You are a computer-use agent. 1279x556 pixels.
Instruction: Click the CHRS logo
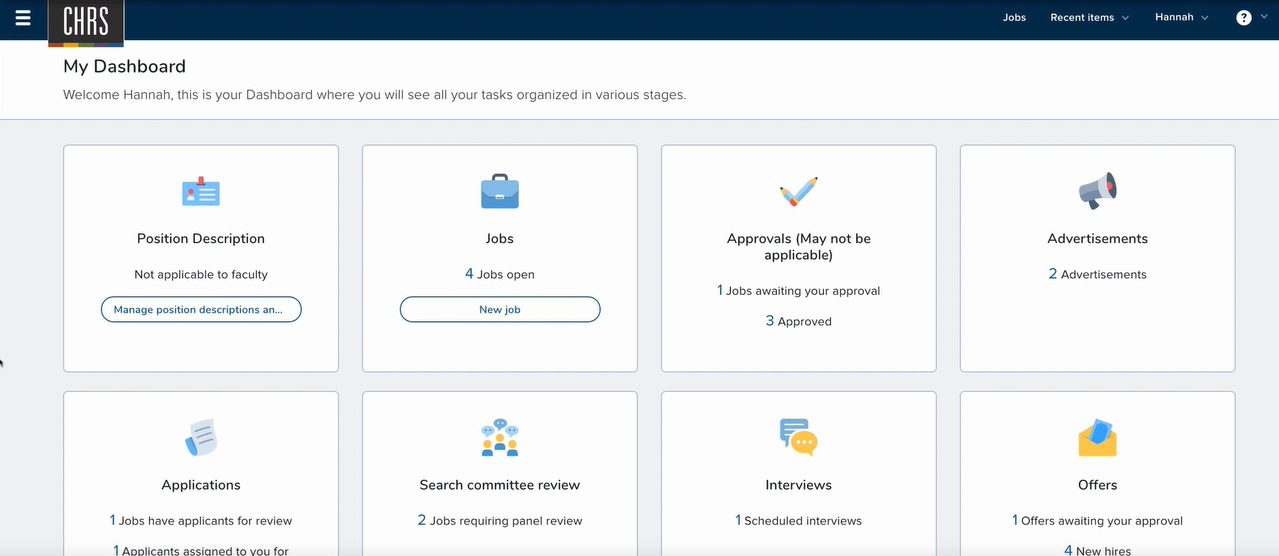click(x=86, y=23)
